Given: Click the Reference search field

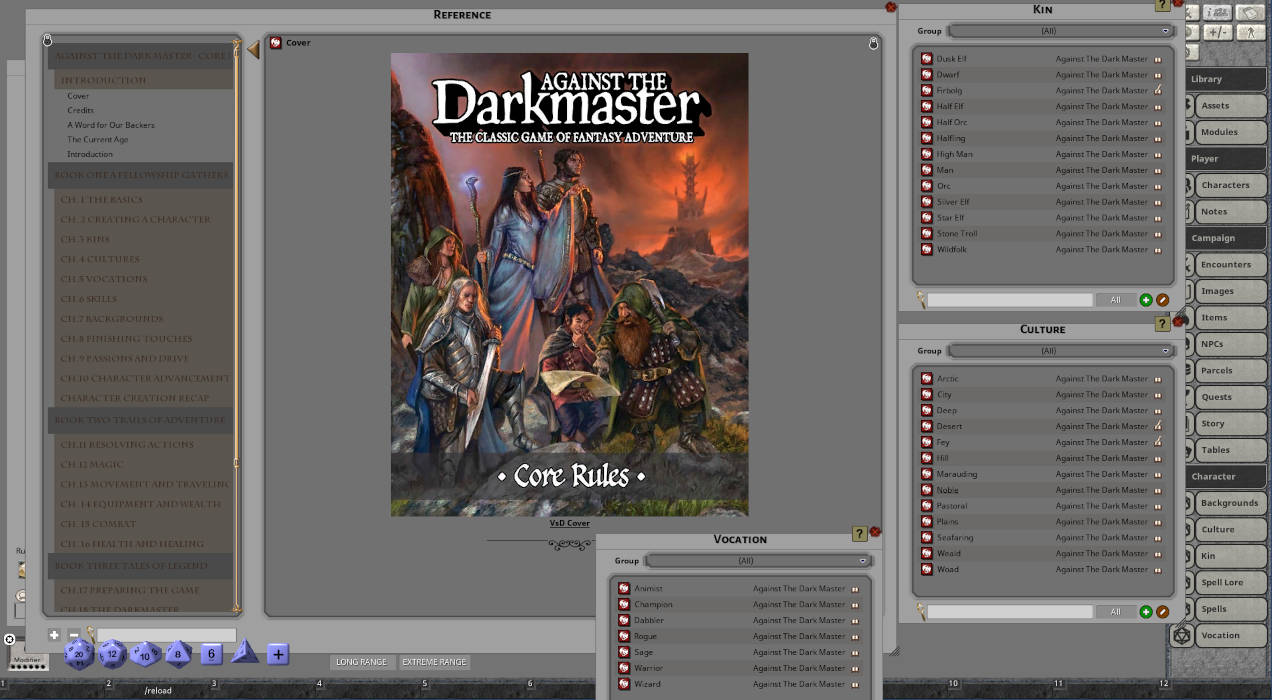Looking at the screenshot, I should 166,635.
